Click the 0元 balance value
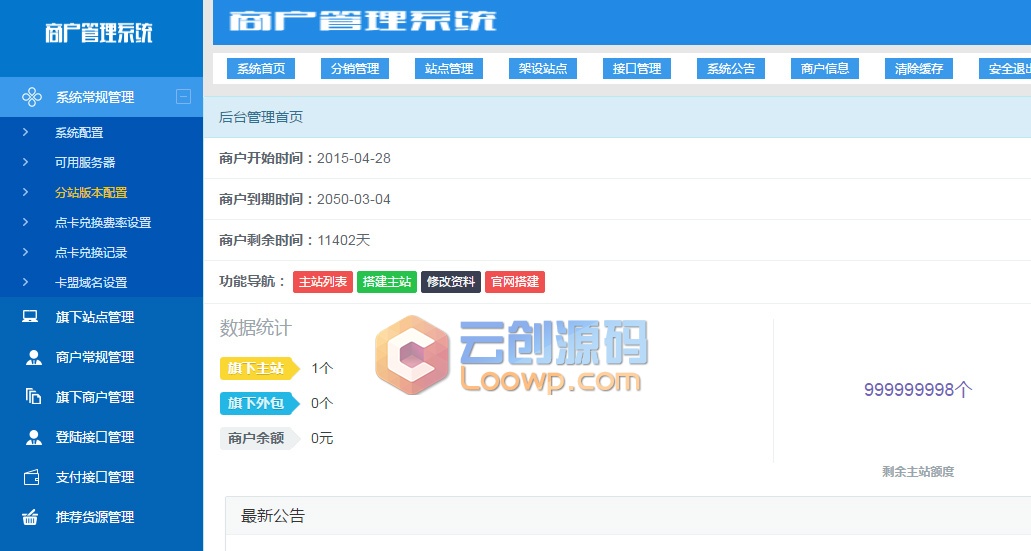1031x551 pixels. [322, 438]
